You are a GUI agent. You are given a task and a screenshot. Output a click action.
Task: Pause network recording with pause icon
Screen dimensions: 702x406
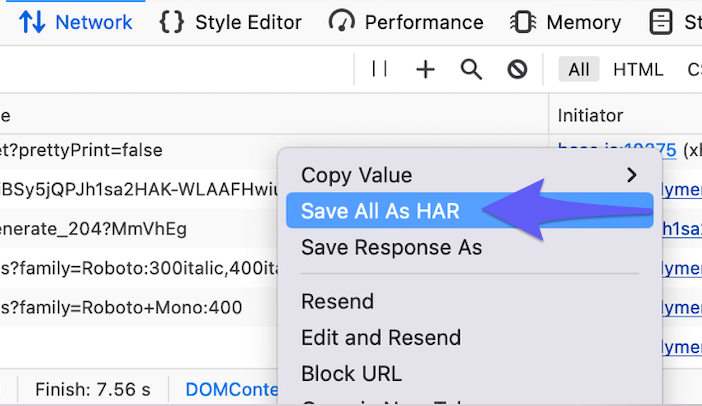click(380, 69)
